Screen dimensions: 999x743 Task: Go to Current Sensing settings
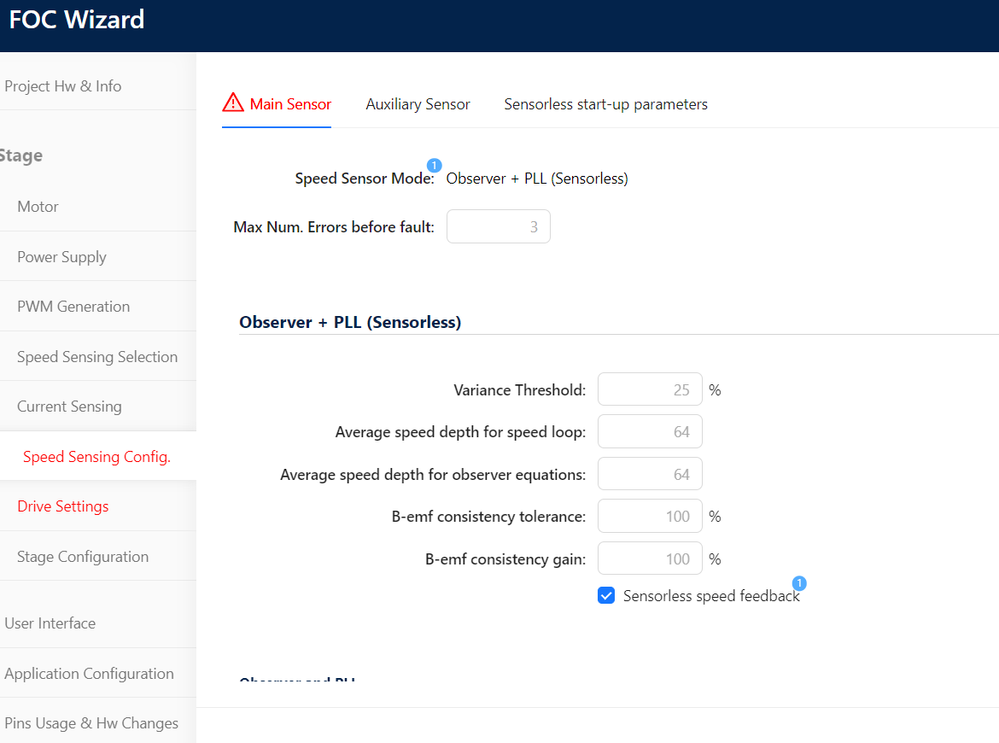(69, 406)
